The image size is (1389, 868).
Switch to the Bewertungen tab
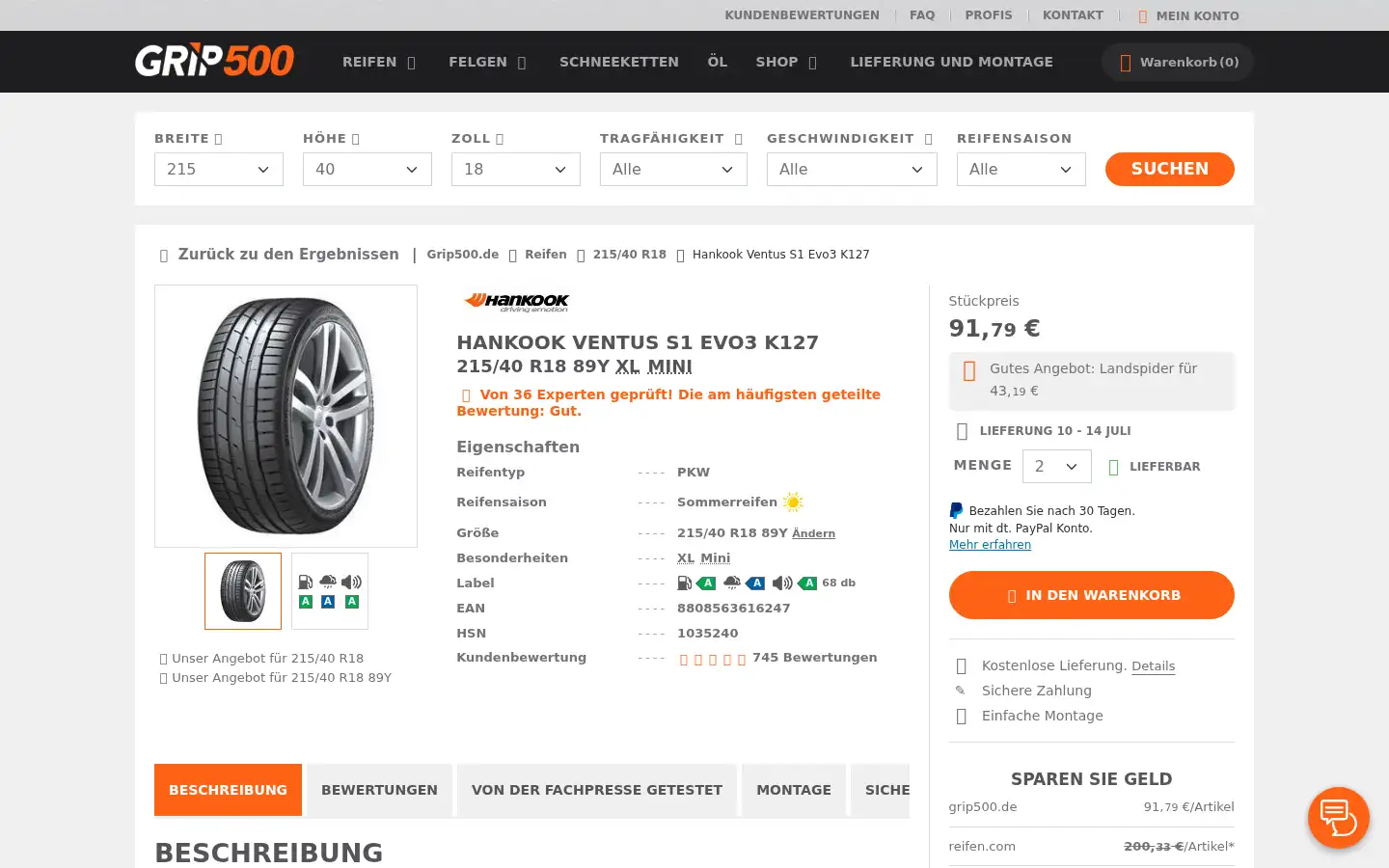point(379,790)
